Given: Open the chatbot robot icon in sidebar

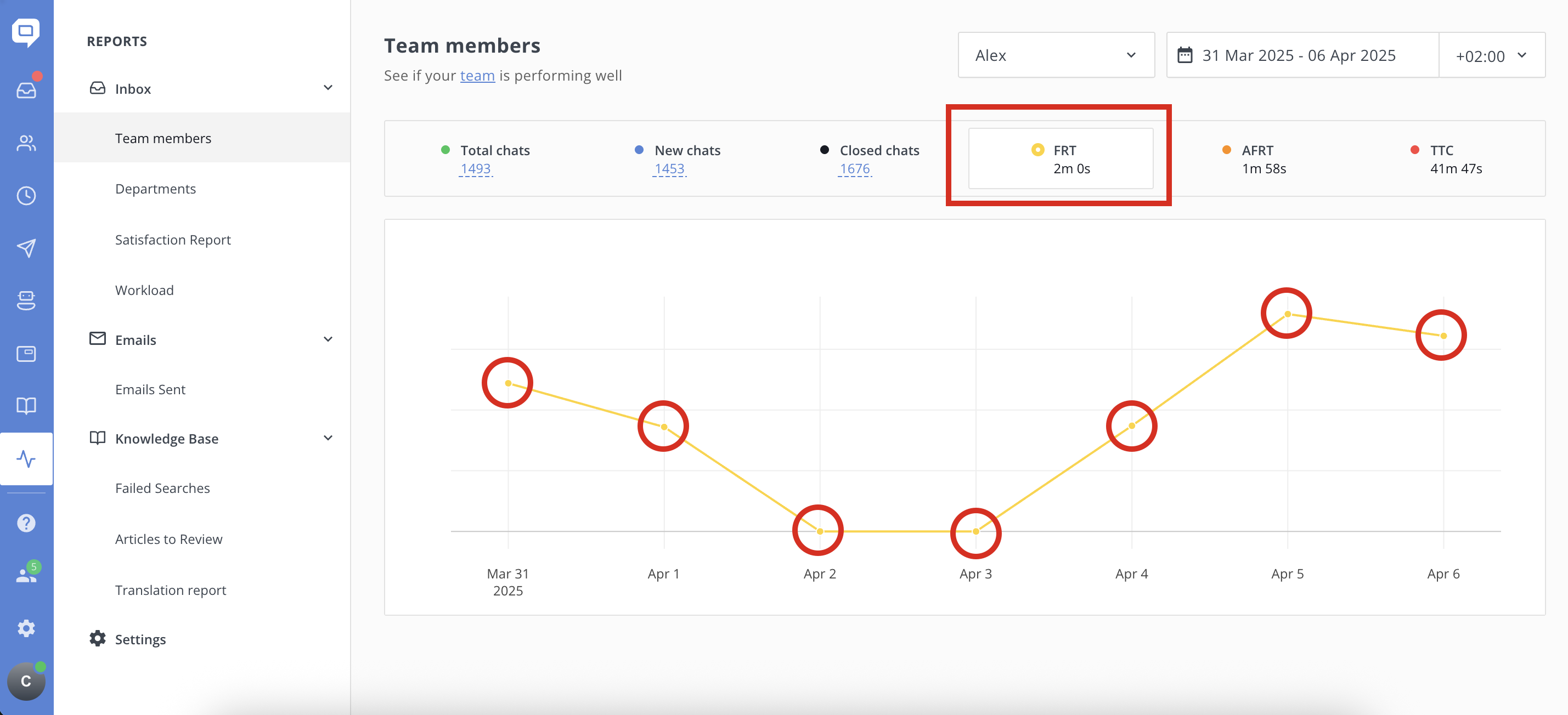Looking at the screenshot, I should pos(26,300).
